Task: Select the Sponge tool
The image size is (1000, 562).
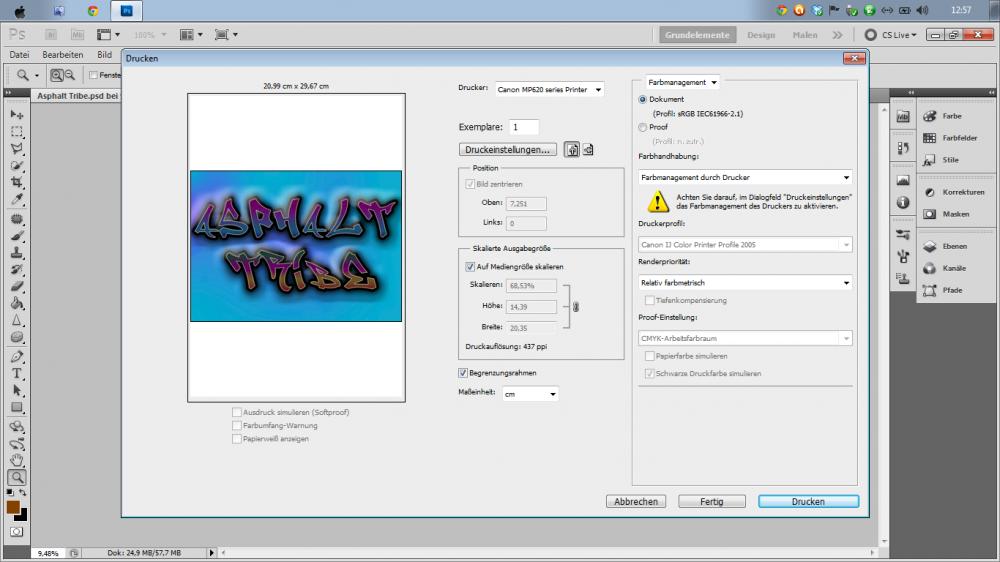Action: click(17, 337)
